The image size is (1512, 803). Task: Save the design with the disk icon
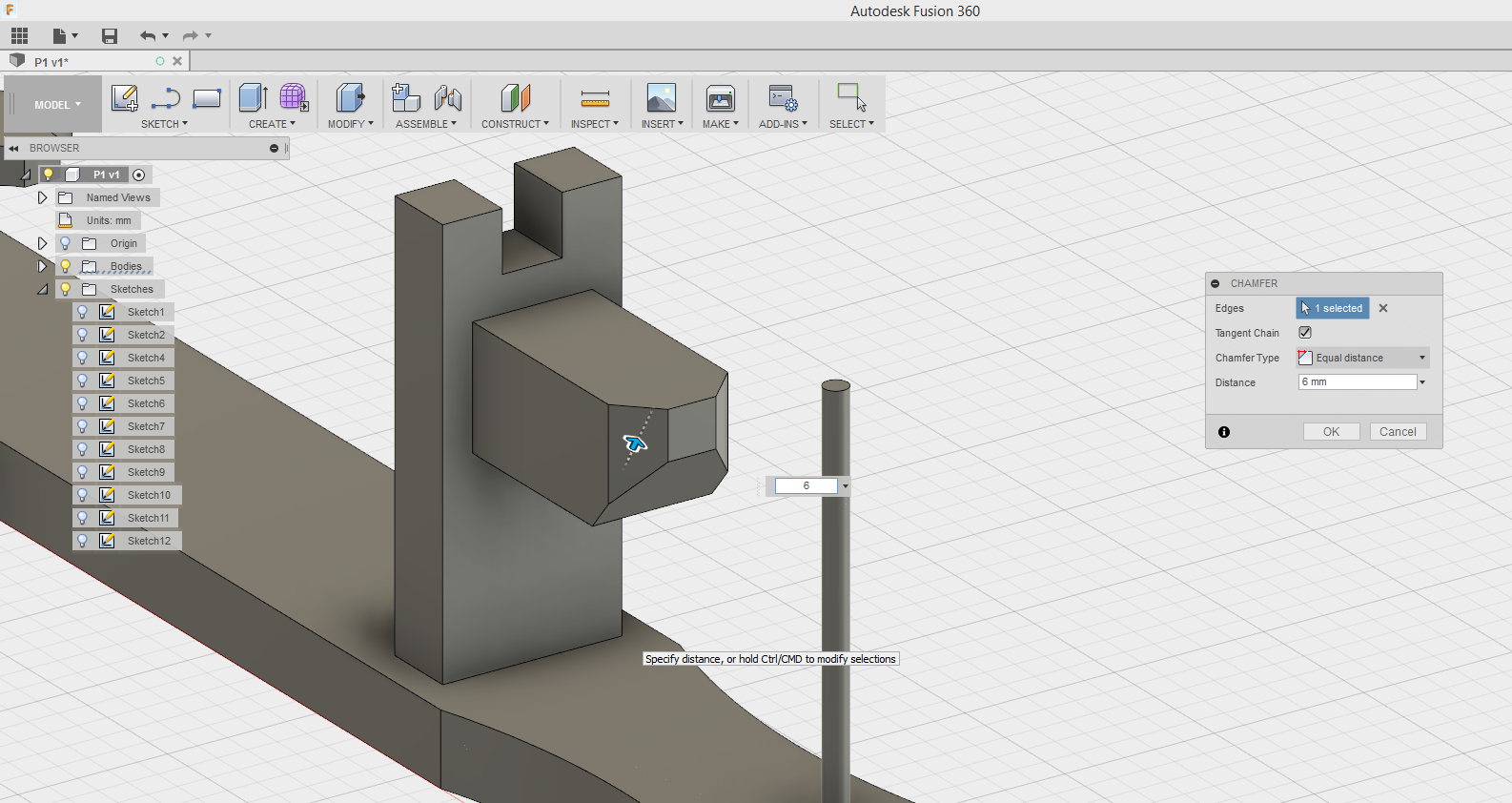point(110,36)
